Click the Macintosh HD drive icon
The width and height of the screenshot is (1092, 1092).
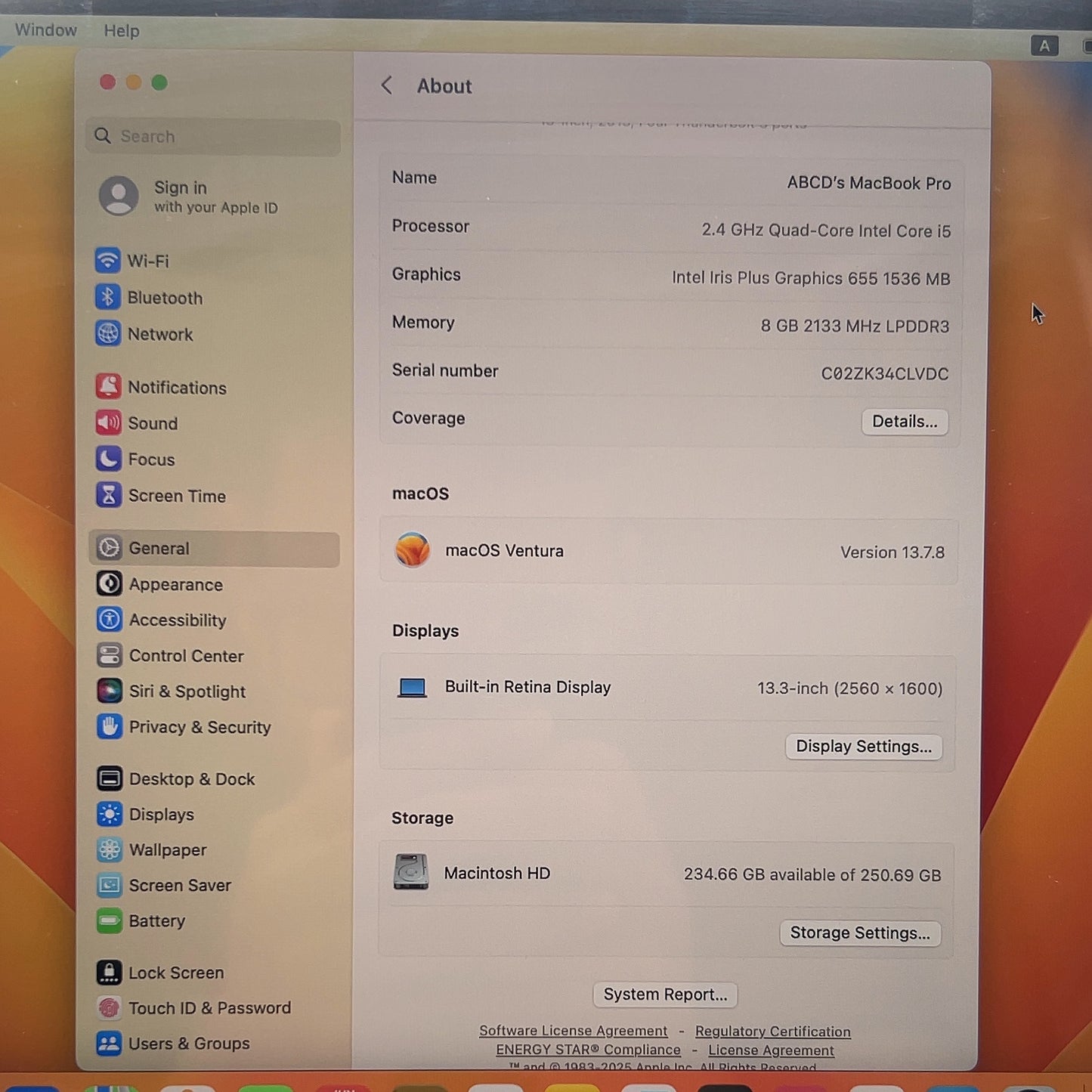(411, 872)
